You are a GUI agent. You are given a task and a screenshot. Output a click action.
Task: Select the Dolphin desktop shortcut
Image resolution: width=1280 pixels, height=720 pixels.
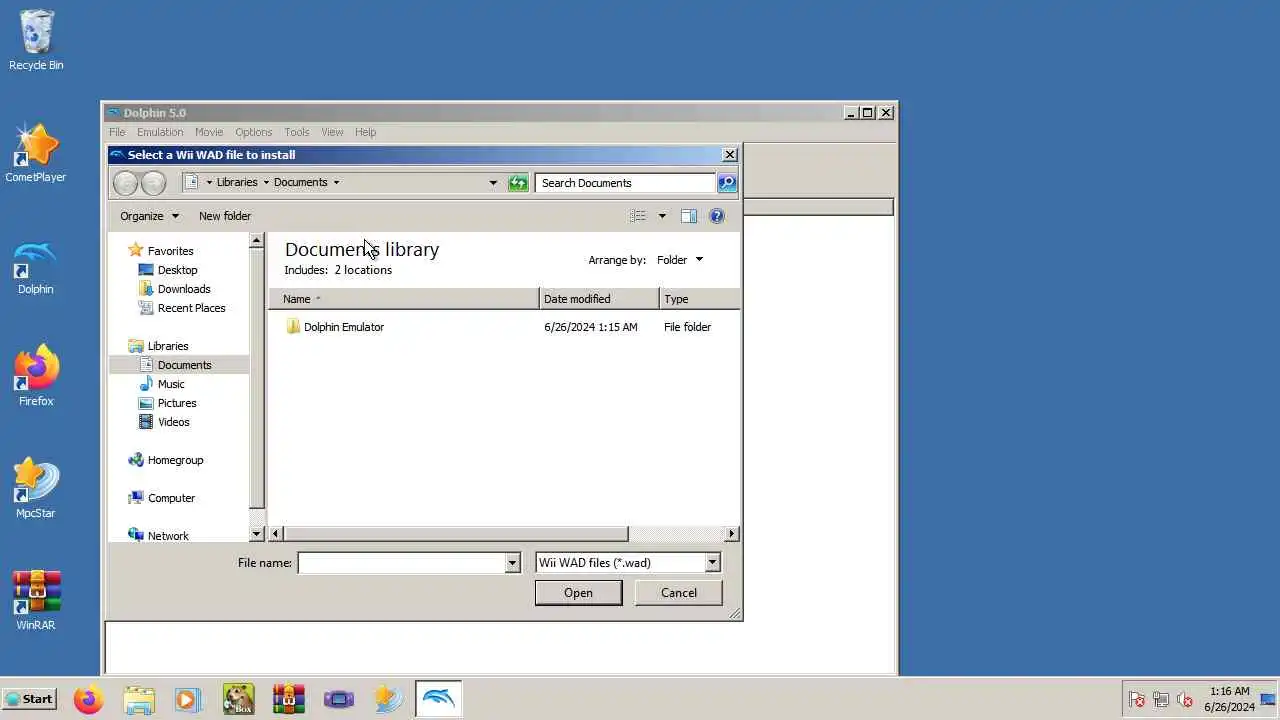36,265
